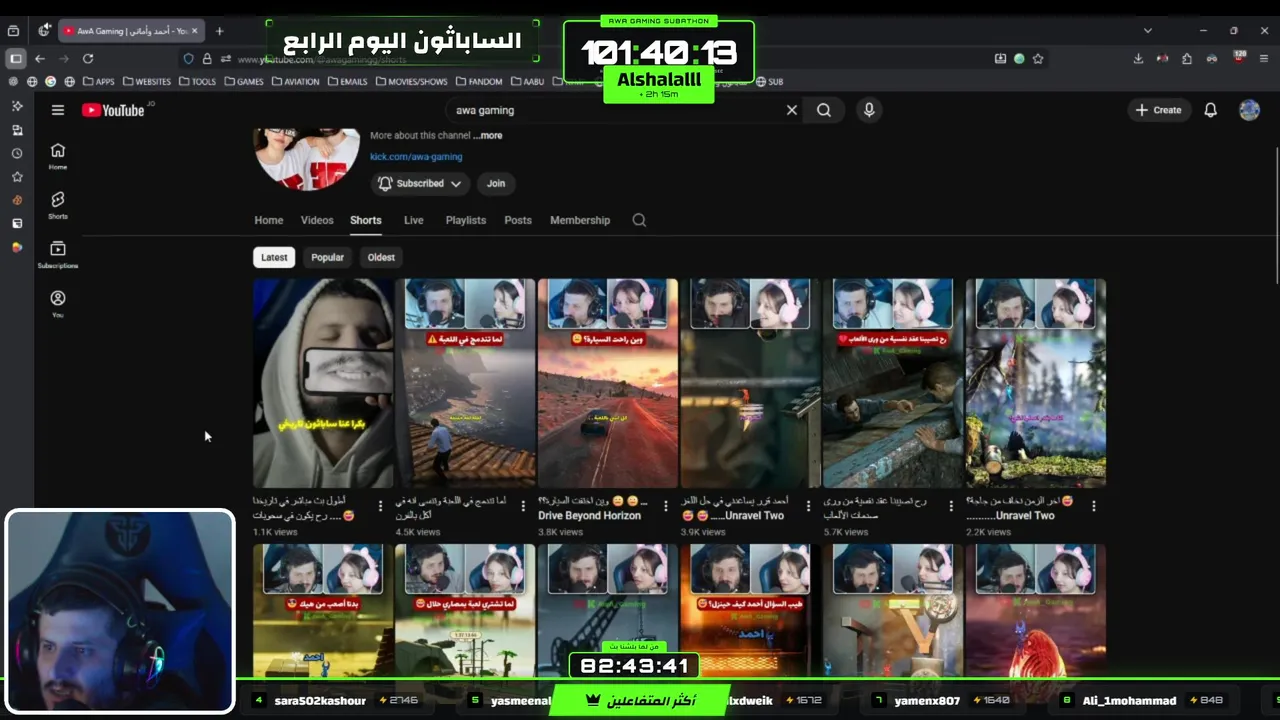The height and width of the screenshot is (720, 1280).
Task: Open the Drive Beyond Horizon short thumbnail
Action: [x=608, y=383]
